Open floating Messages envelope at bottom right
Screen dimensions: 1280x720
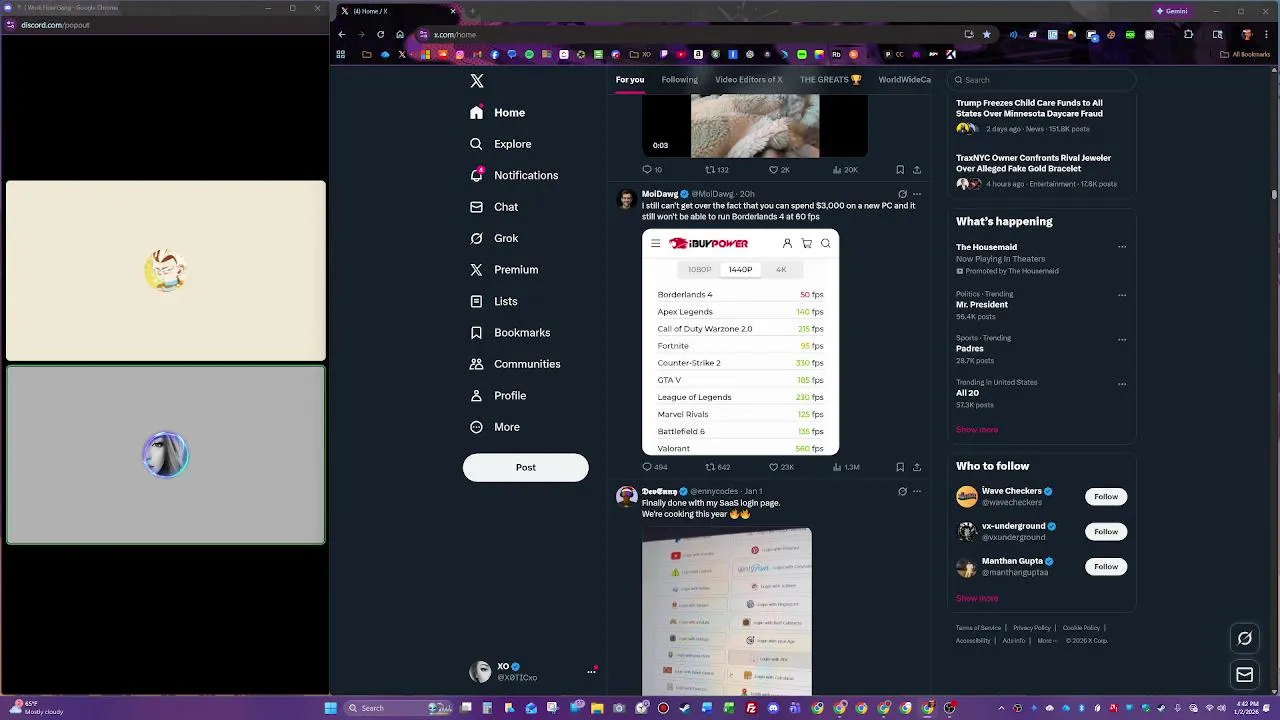coord(1245,675)
